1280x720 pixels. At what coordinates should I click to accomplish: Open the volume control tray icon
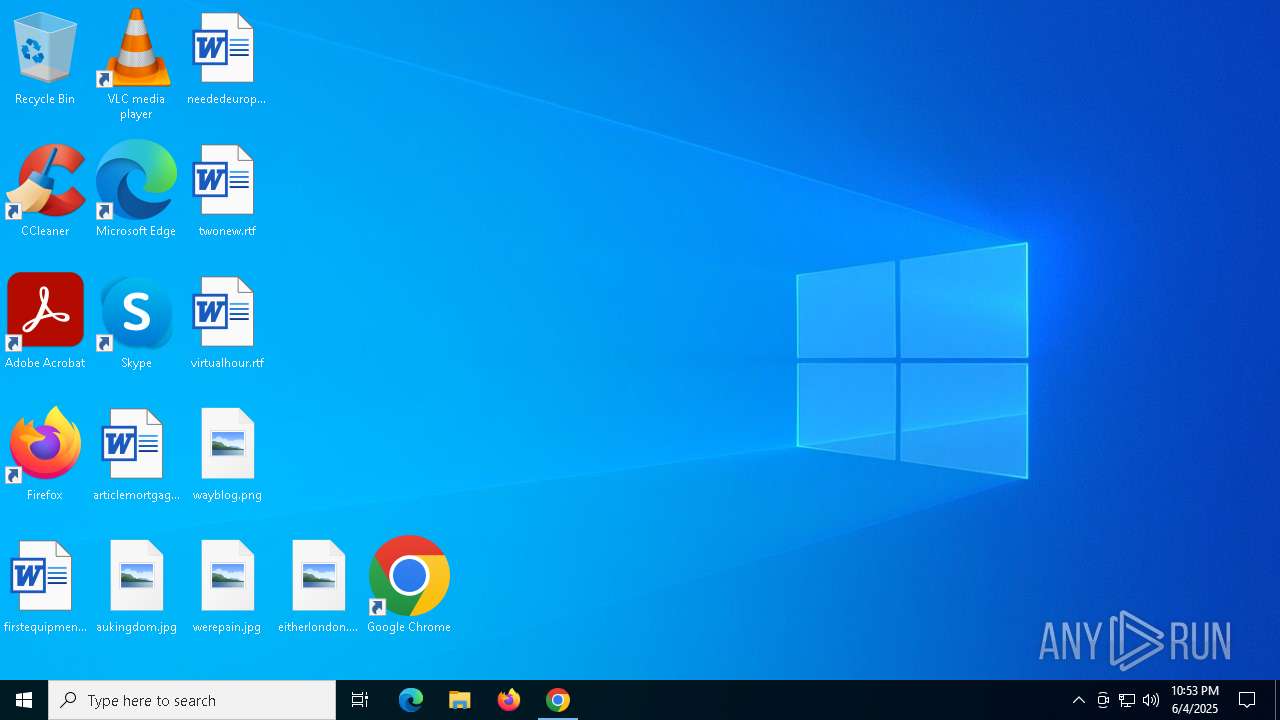pos(1151,700)
